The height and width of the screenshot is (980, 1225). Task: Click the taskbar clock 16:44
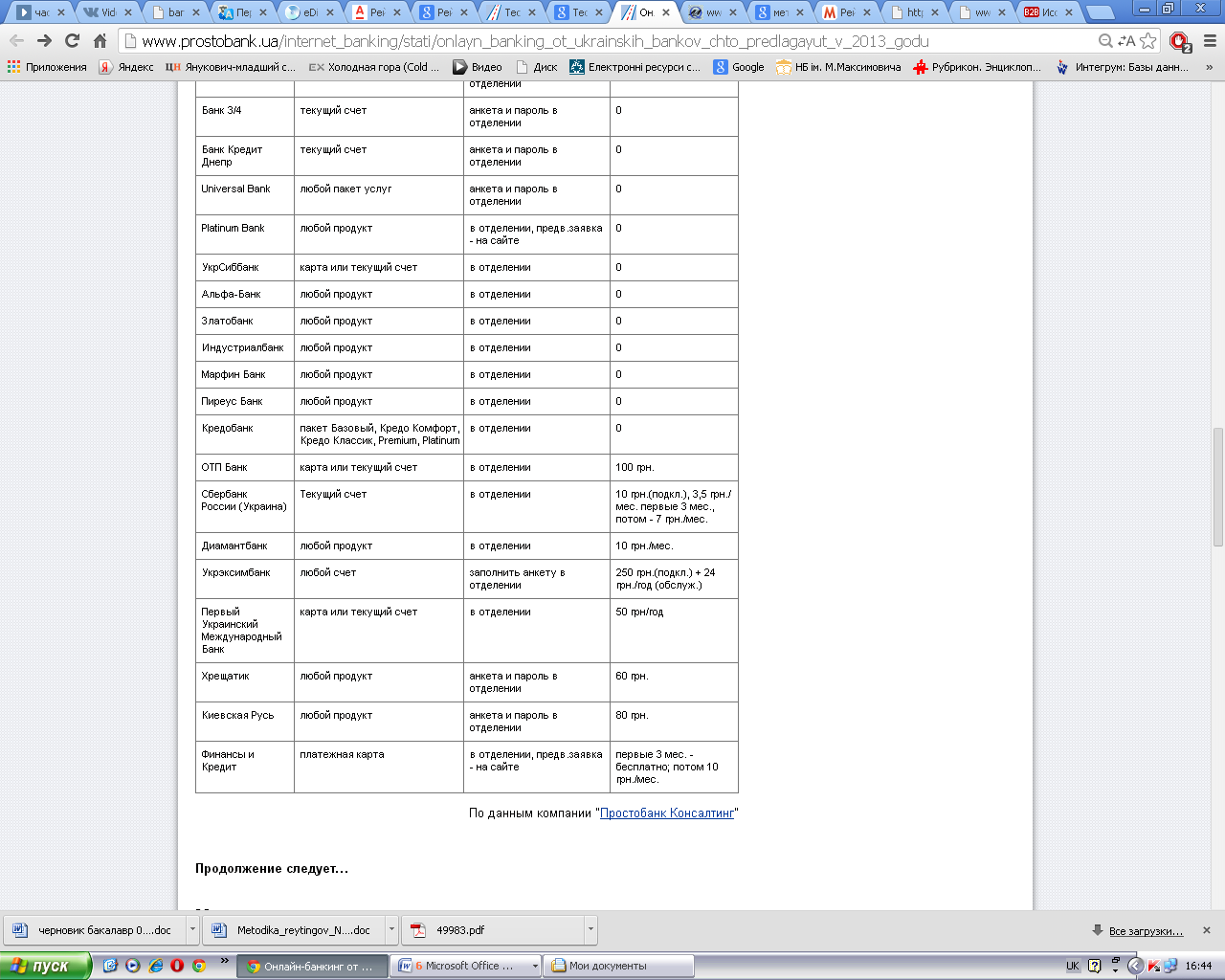pos(1198,967)
